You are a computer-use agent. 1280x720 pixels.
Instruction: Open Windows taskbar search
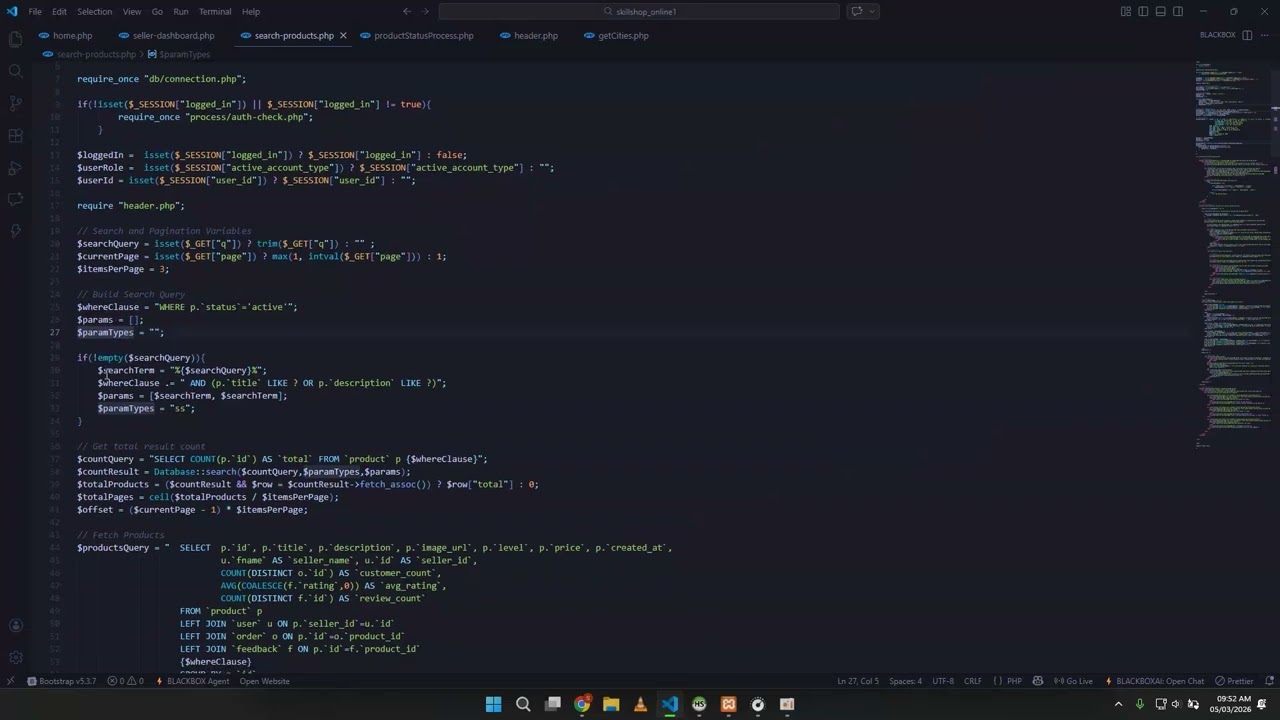523,704
